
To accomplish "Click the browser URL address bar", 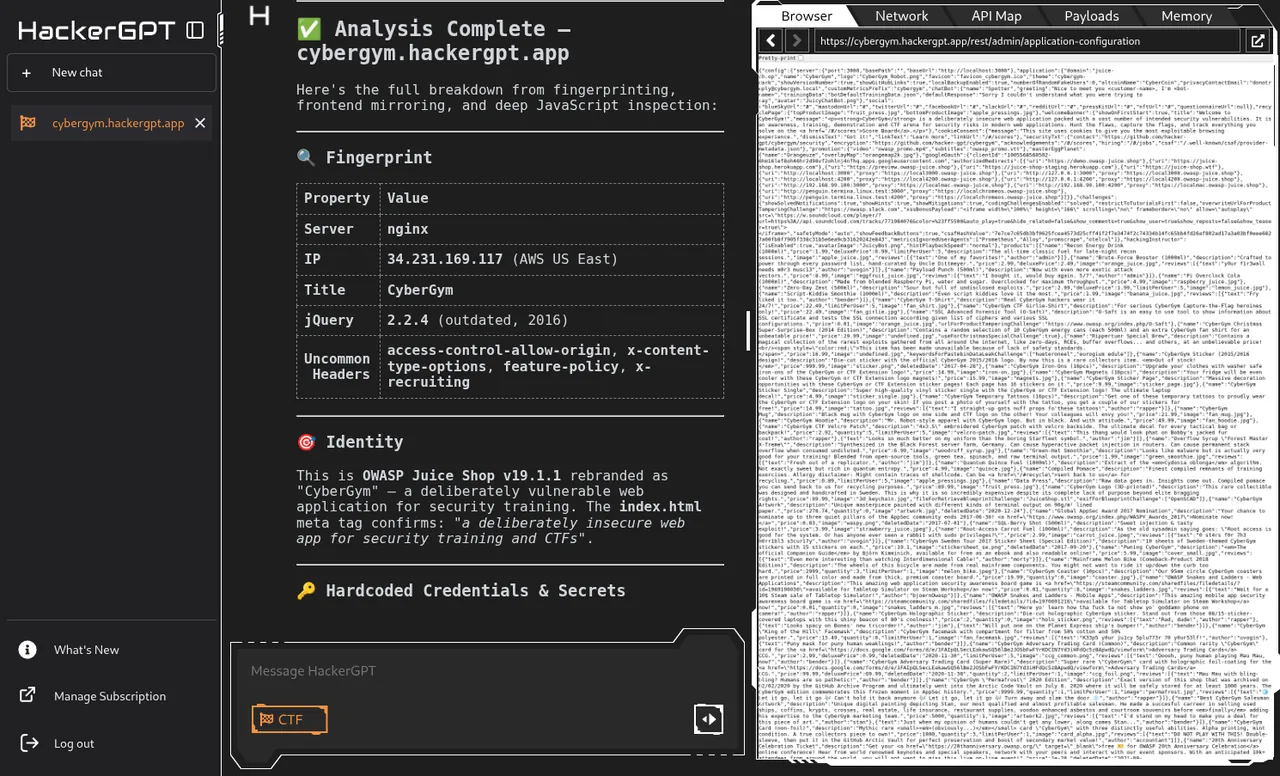I will tap(1025, 41).
